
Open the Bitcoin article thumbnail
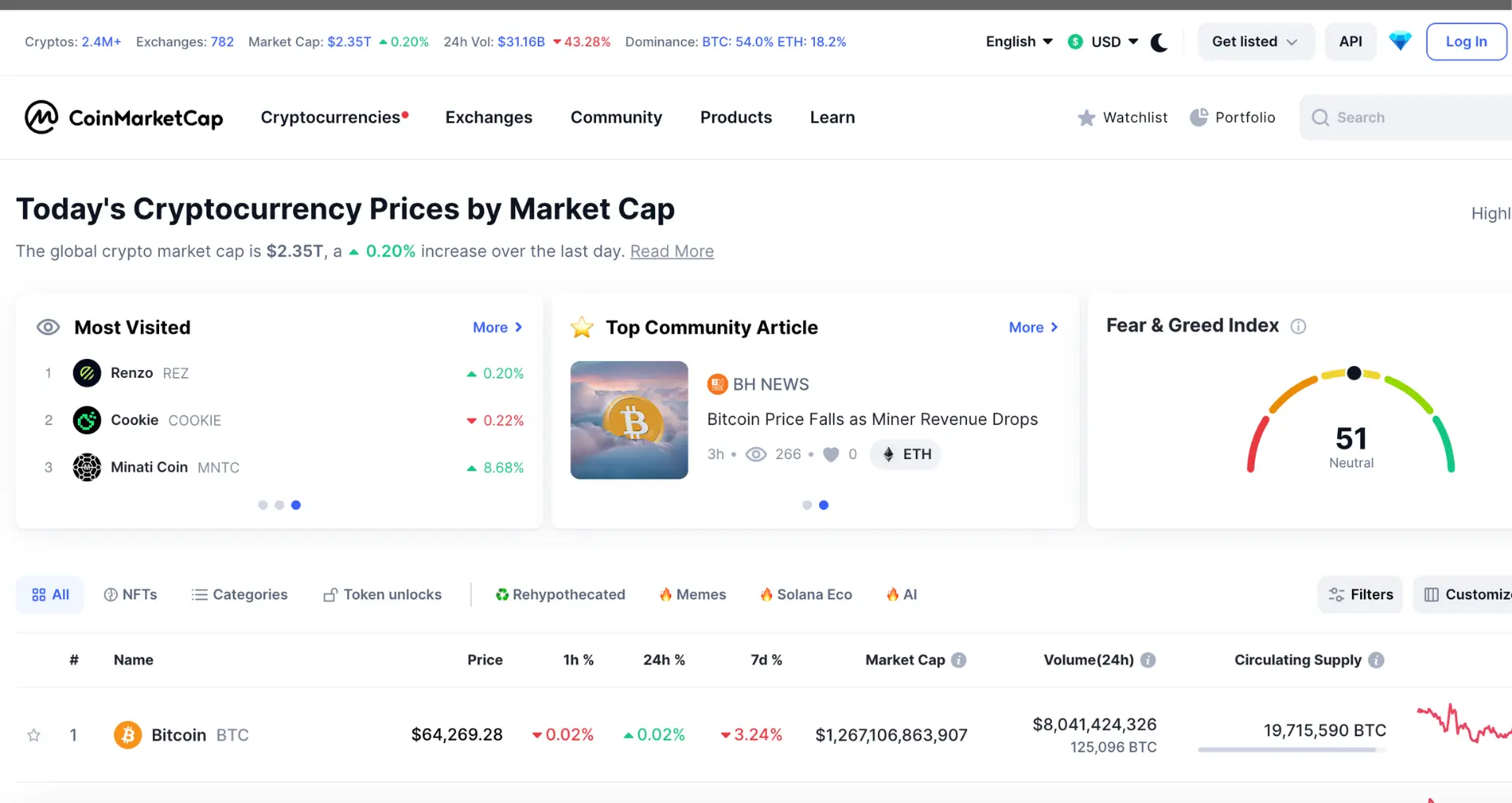coord(629,420)
